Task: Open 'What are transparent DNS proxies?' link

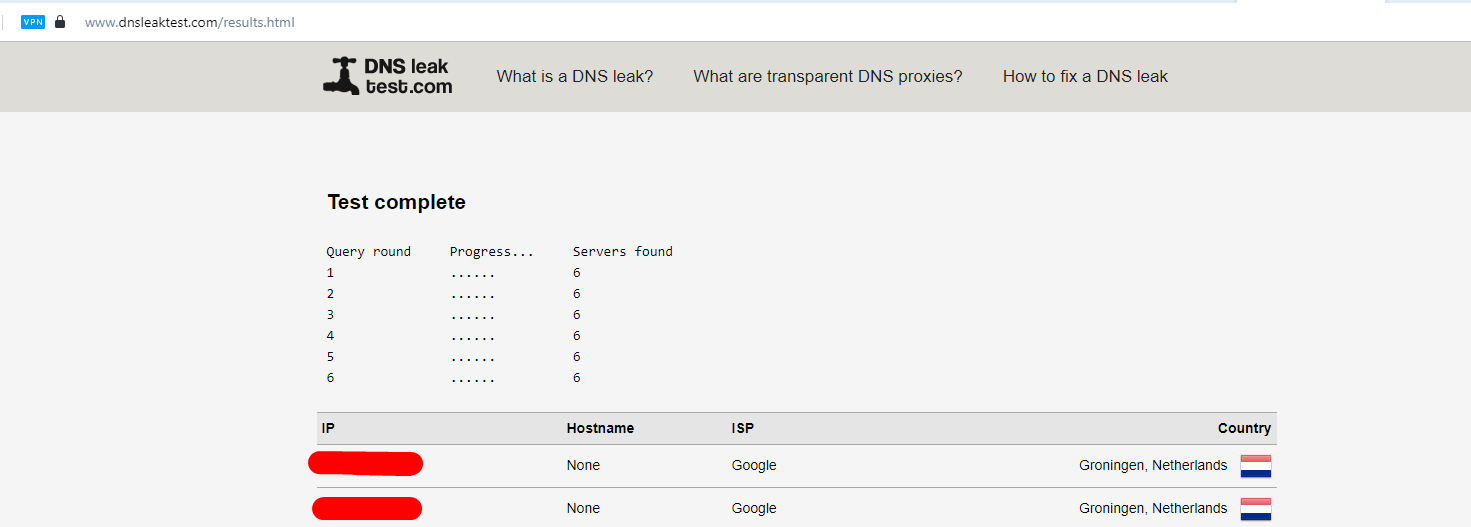Action: coord(828,76)
